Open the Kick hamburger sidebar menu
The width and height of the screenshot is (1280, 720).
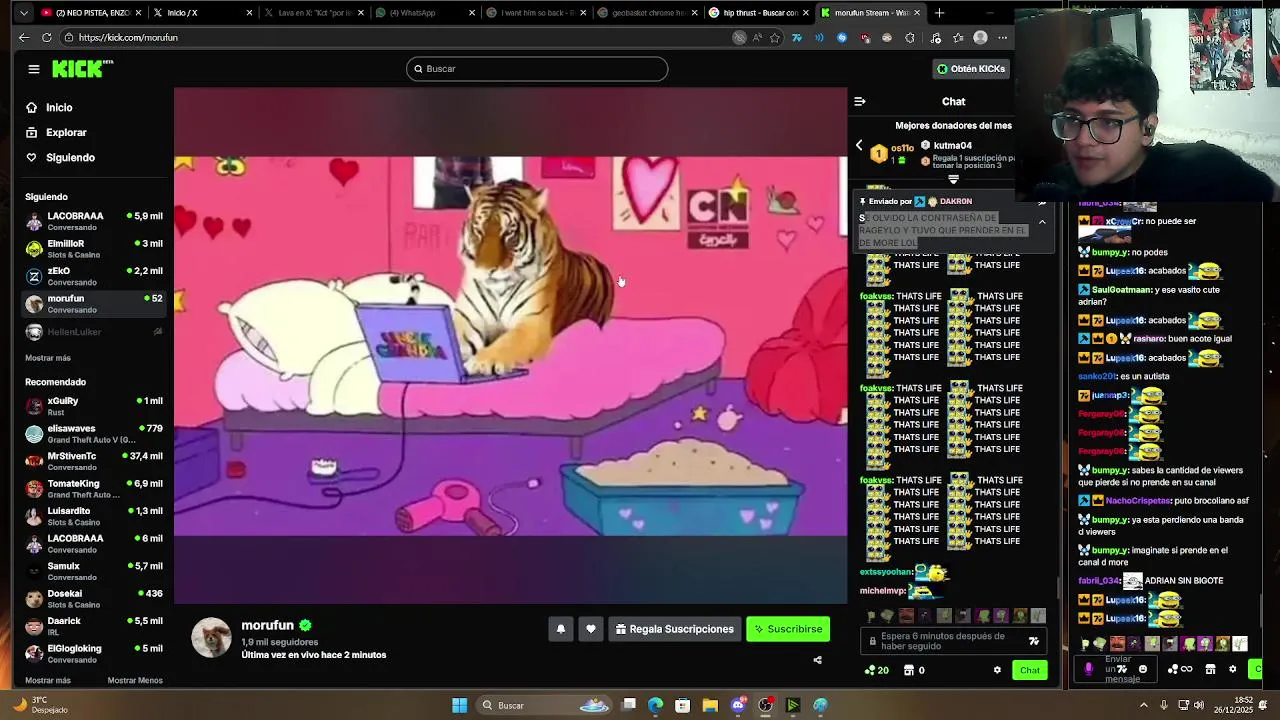(x=34, y=69)
